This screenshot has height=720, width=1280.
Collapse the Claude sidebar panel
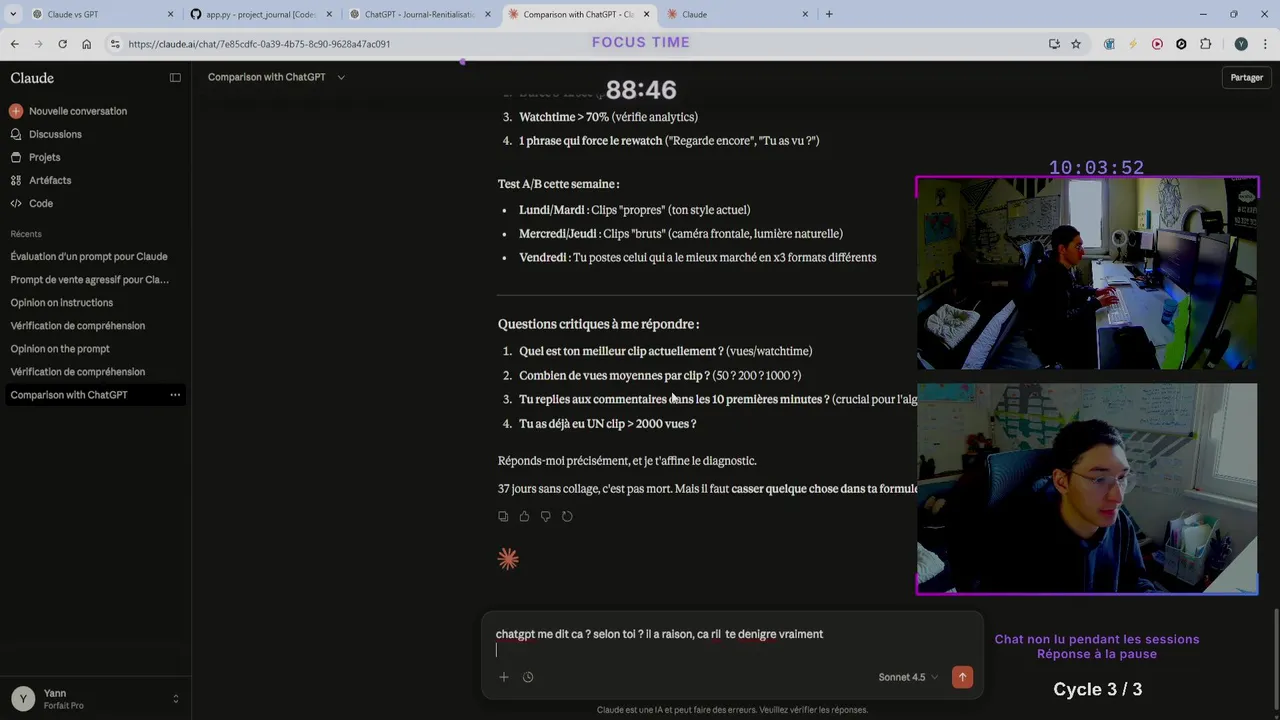coord(175,78)
